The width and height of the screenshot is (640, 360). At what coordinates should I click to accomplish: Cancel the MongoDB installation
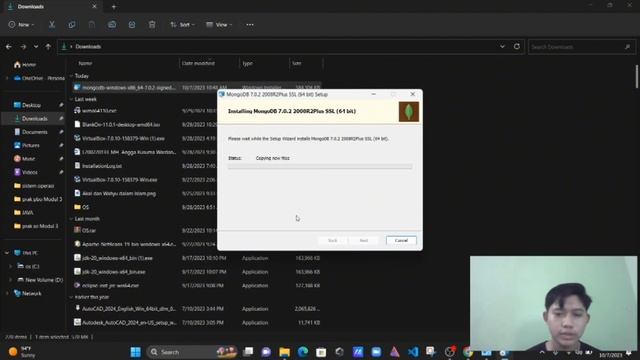(x=401, y=240)
